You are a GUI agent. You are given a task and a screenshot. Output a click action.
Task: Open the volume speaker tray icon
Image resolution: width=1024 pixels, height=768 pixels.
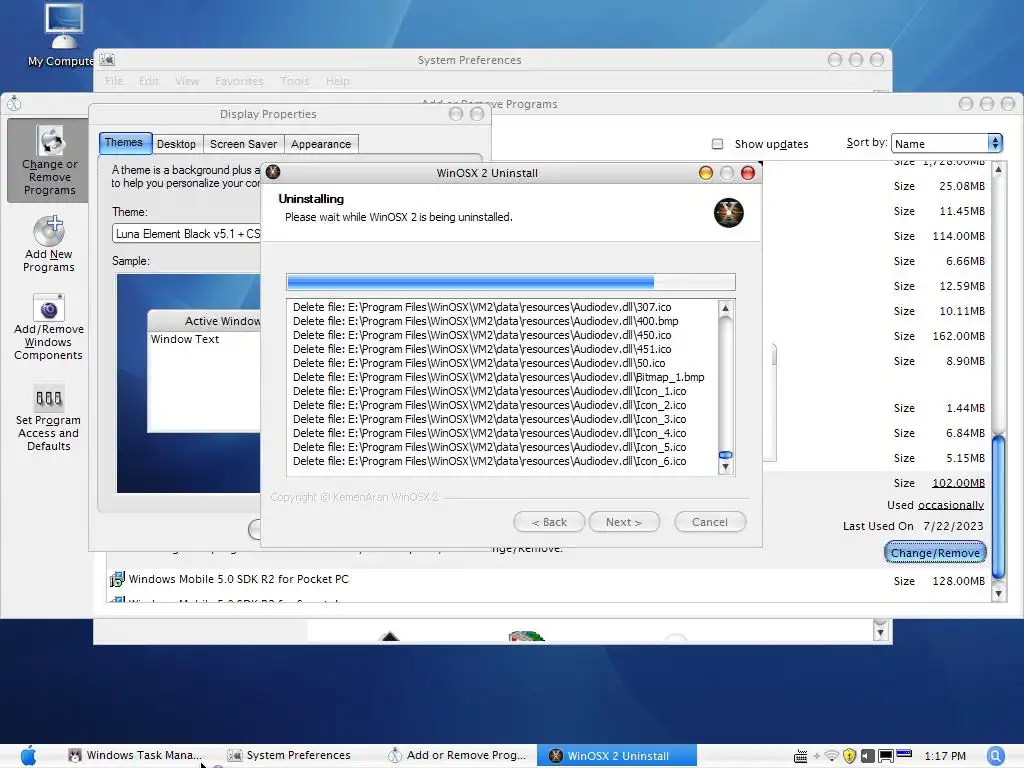[867, 756]
